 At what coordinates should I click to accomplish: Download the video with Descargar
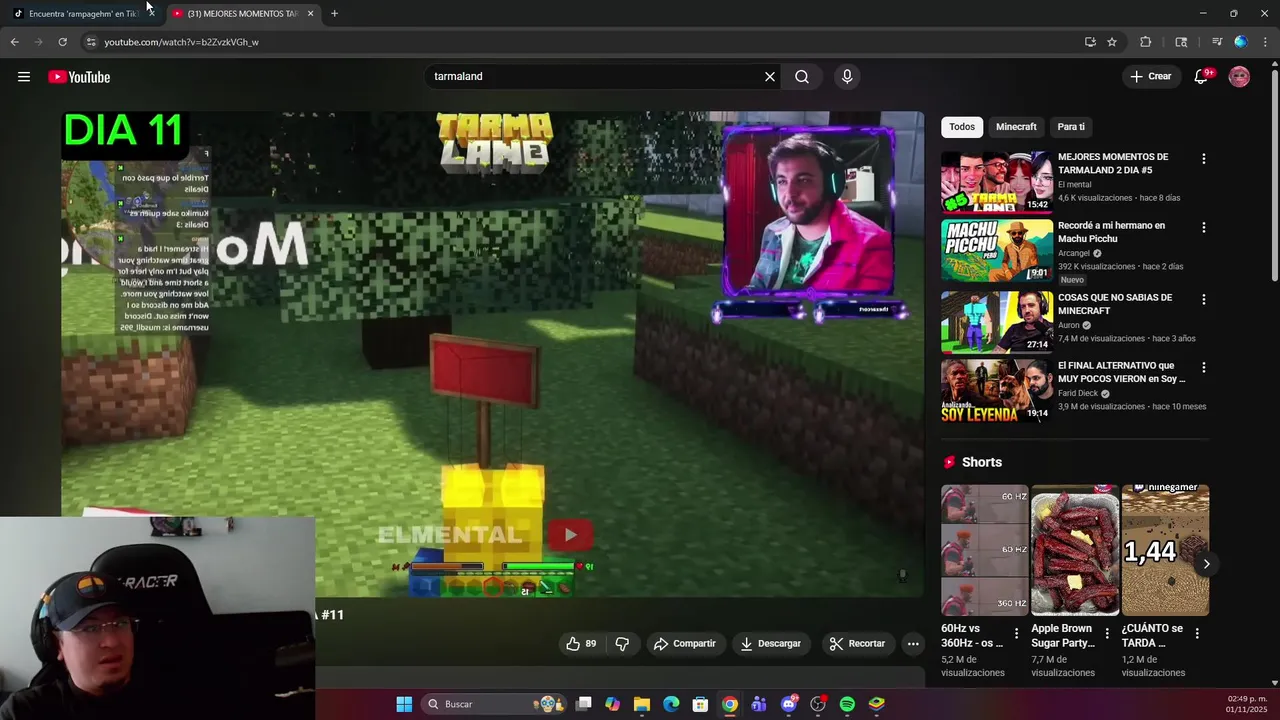(x=771, y=644)
